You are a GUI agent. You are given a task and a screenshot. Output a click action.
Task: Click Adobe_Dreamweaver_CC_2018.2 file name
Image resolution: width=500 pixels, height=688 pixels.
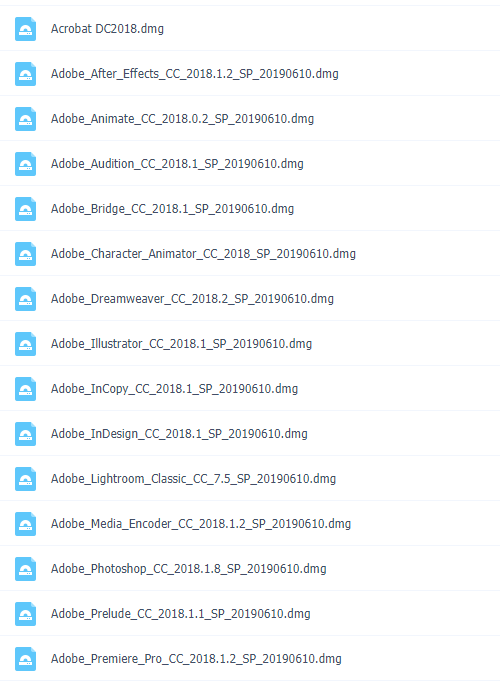(x=192, y=299)
